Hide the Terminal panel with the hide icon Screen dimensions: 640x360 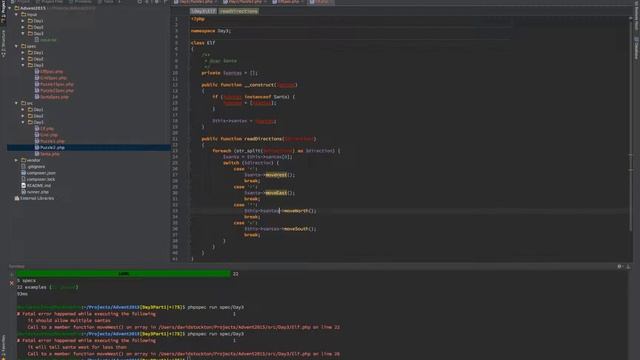tap(628, 267)
